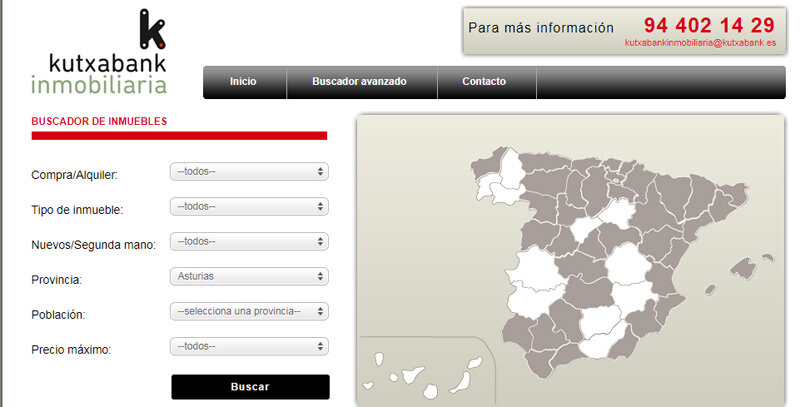Viewport: 800px width, 407px height.
Task: Click the Cuenca province on the map
Action: [630, 264]
